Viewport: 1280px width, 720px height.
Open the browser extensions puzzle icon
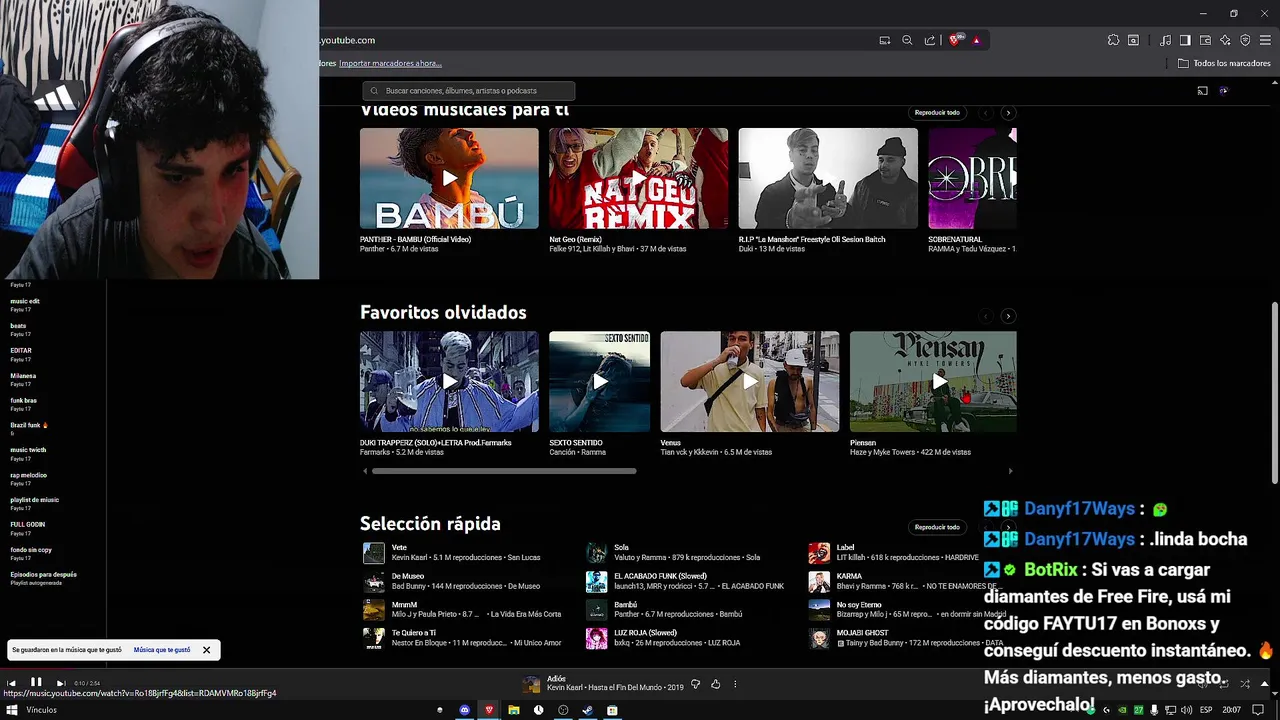tap(1113, 40)
